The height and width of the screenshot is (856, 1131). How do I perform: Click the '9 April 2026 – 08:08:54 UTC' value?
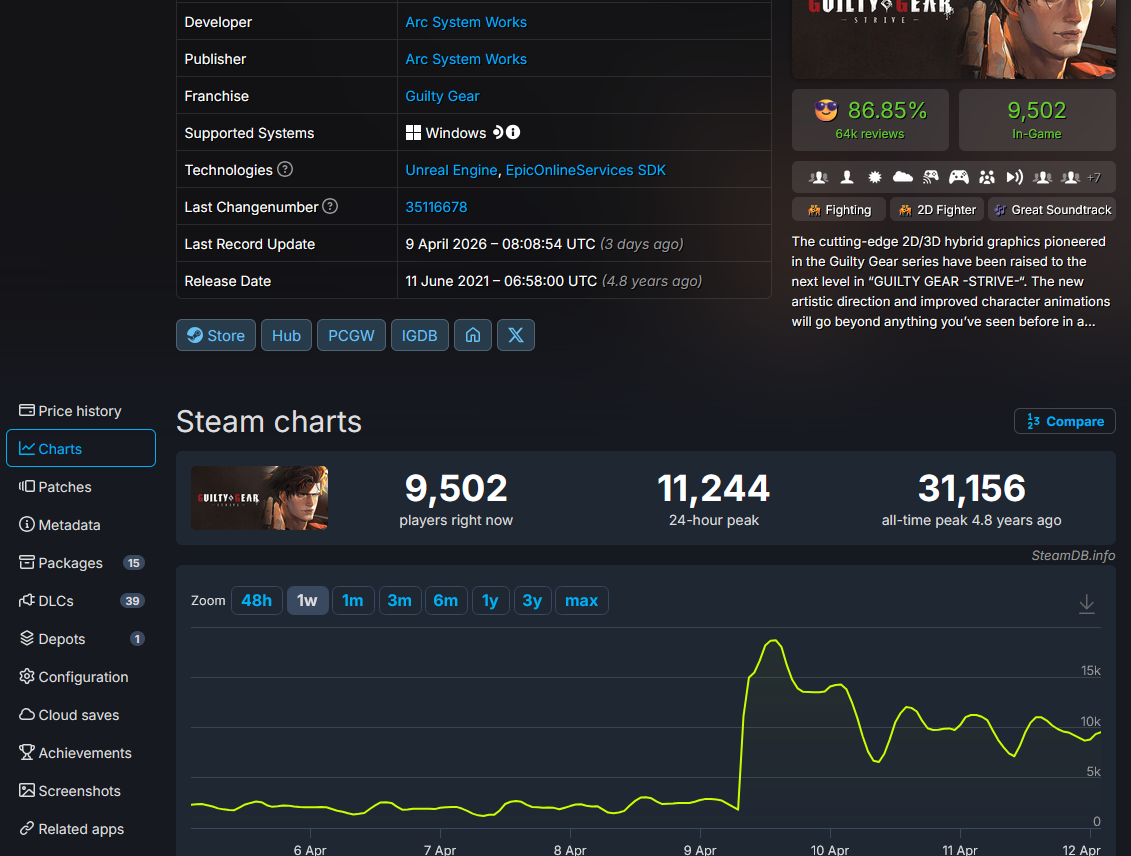point(501,244)
